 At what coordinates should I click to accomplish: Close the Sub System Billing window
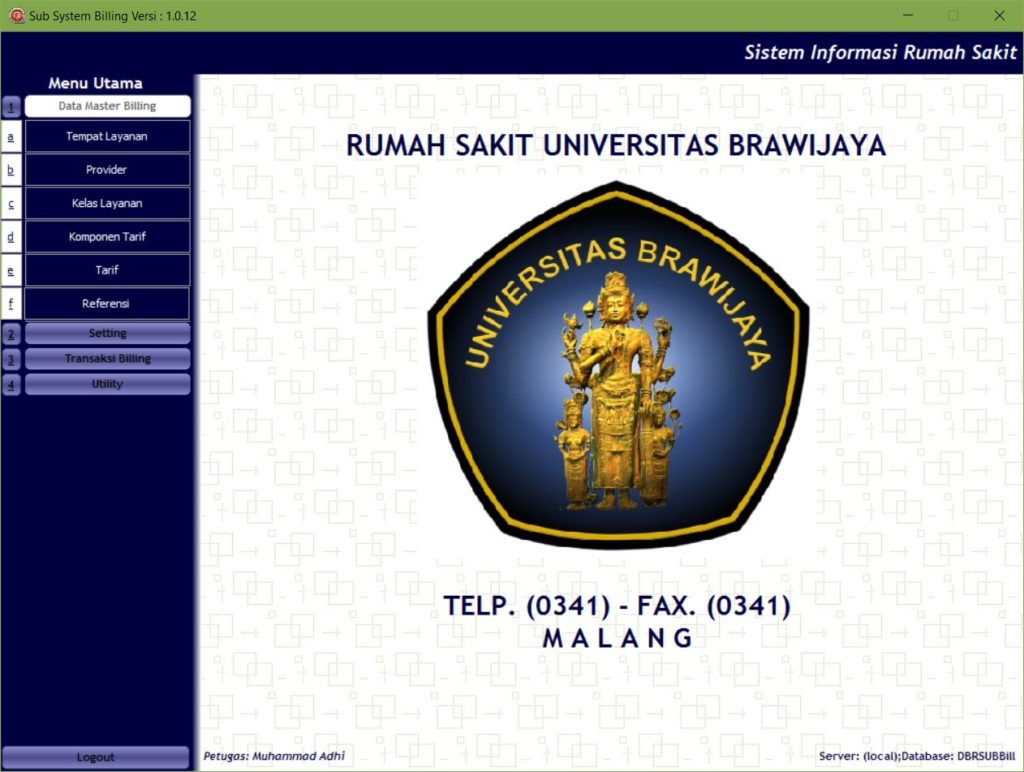pyautogui.click(x=999, y=15)
